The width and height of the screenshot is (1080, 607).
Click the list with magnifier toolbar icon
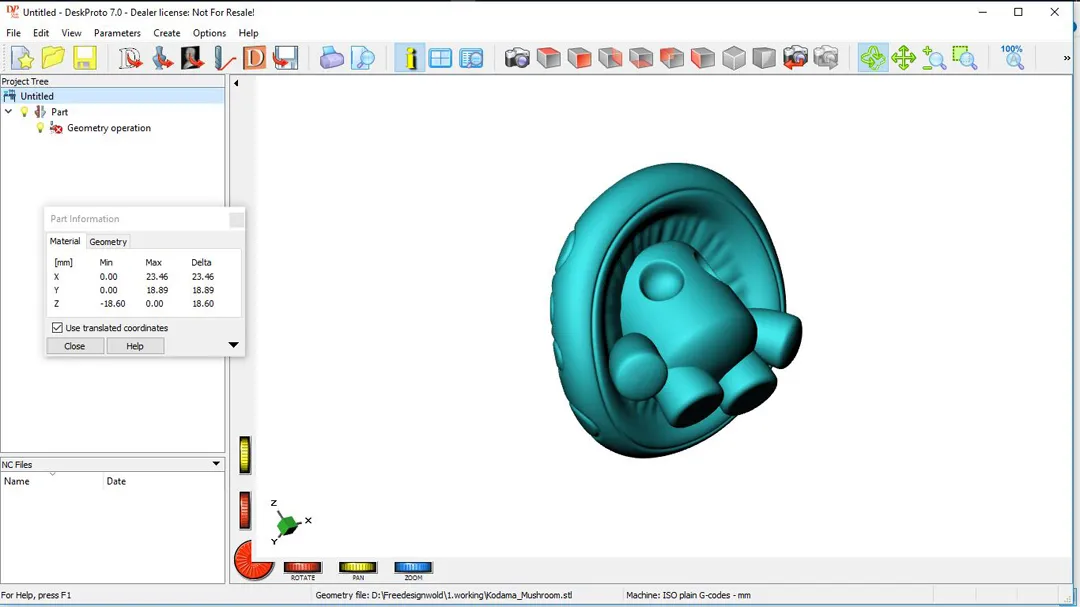point(472,58)
